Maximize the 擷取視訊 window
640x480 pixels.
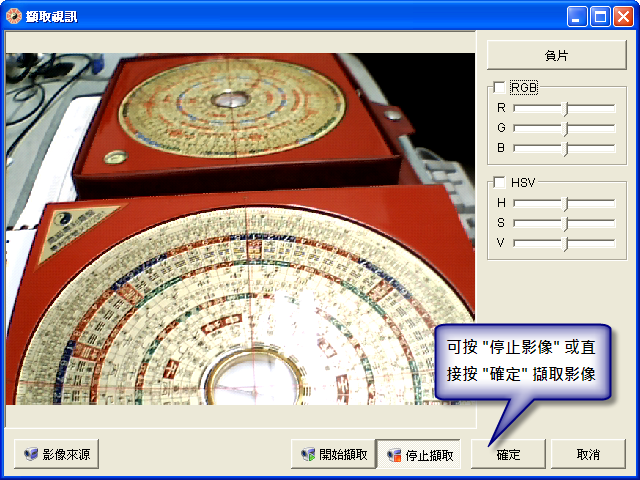coord(600,17)
